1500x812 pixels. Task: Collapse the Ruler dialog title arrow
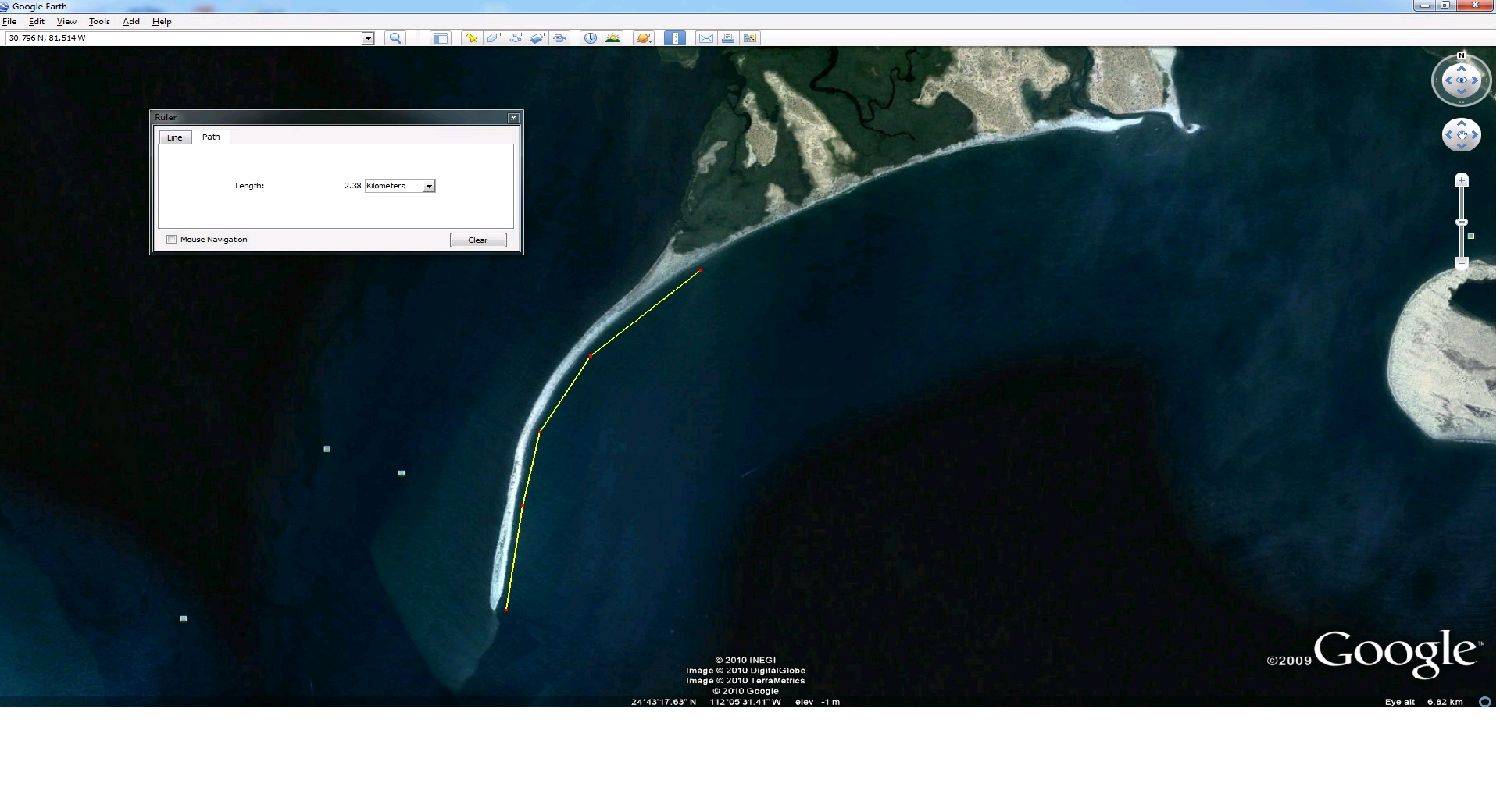pos(514,118)
